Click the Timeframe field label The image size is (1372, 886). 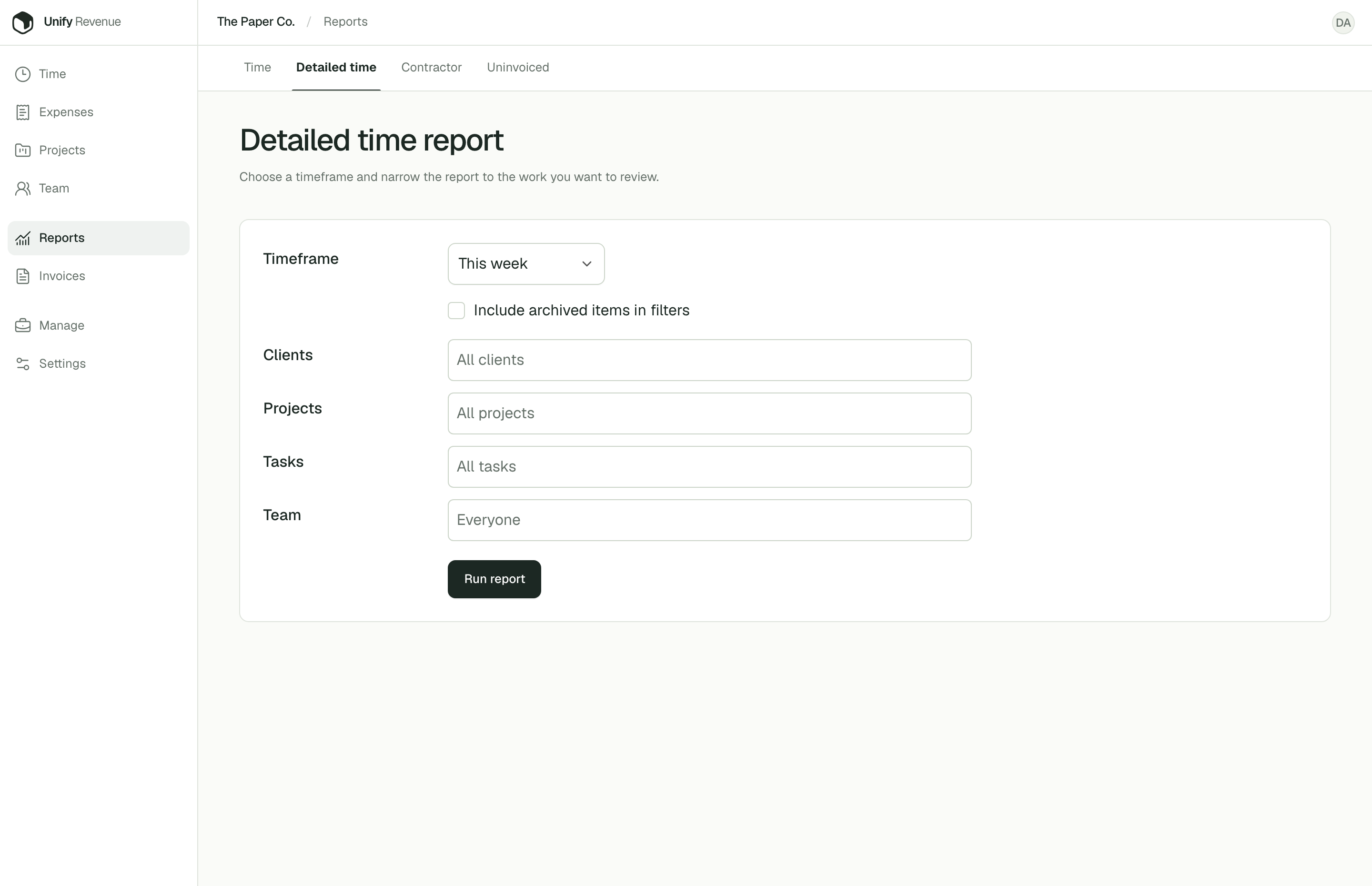[x=301, y=259]
